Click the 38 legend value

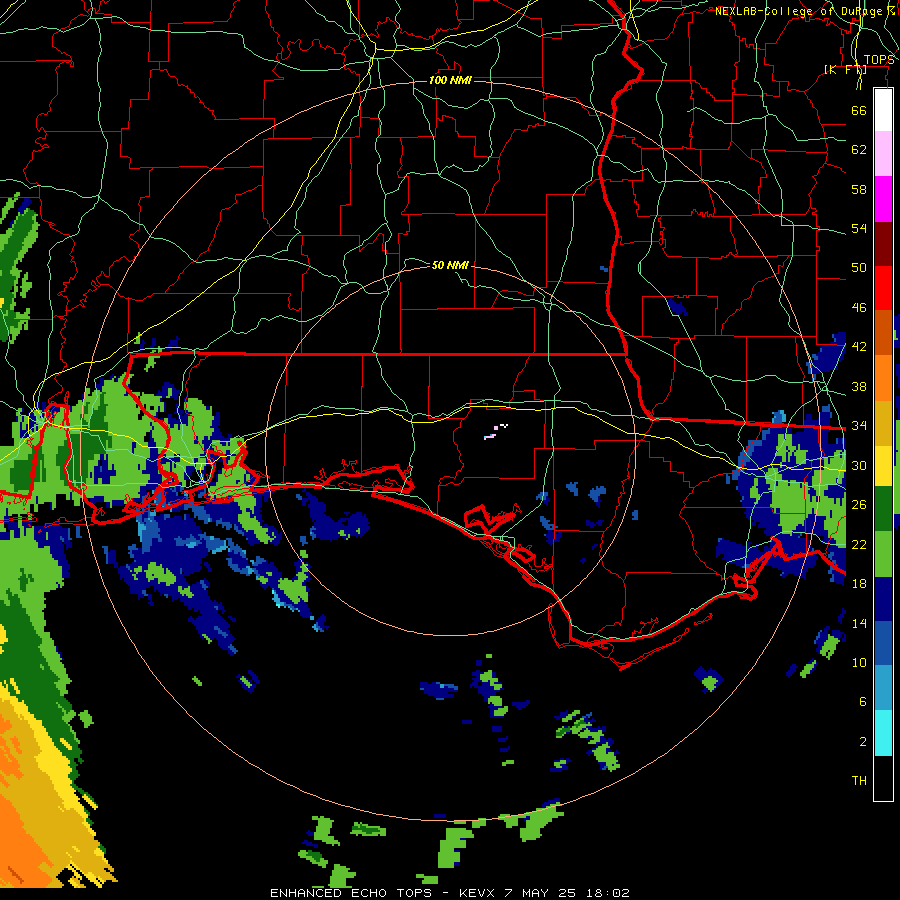[859, 386]
